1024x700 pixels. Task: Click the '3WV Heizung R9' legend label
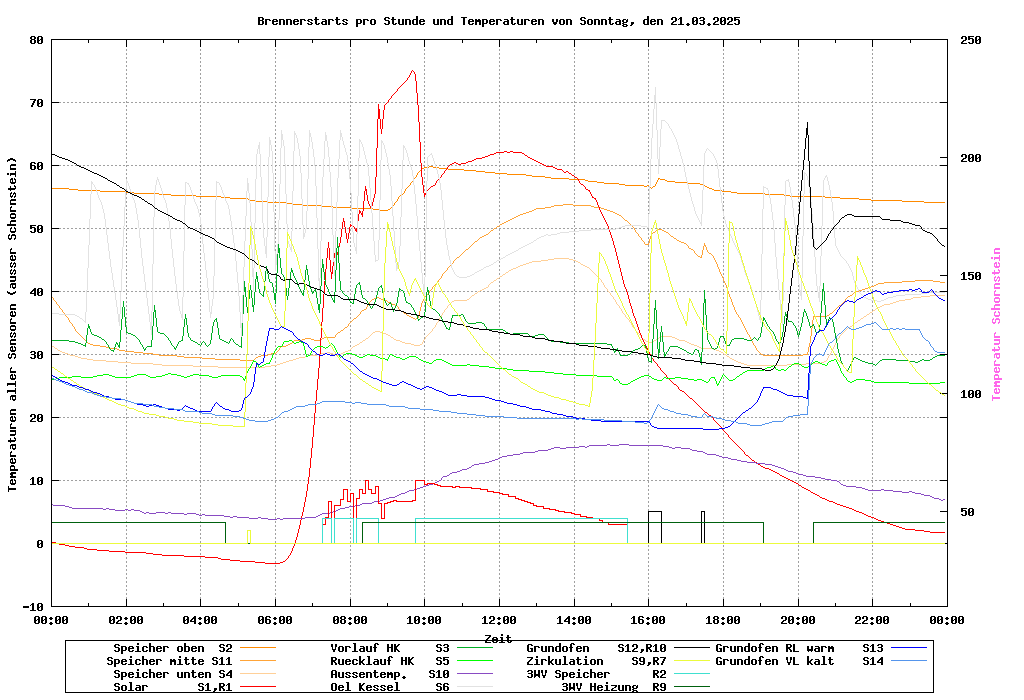(x=613, y=687)
